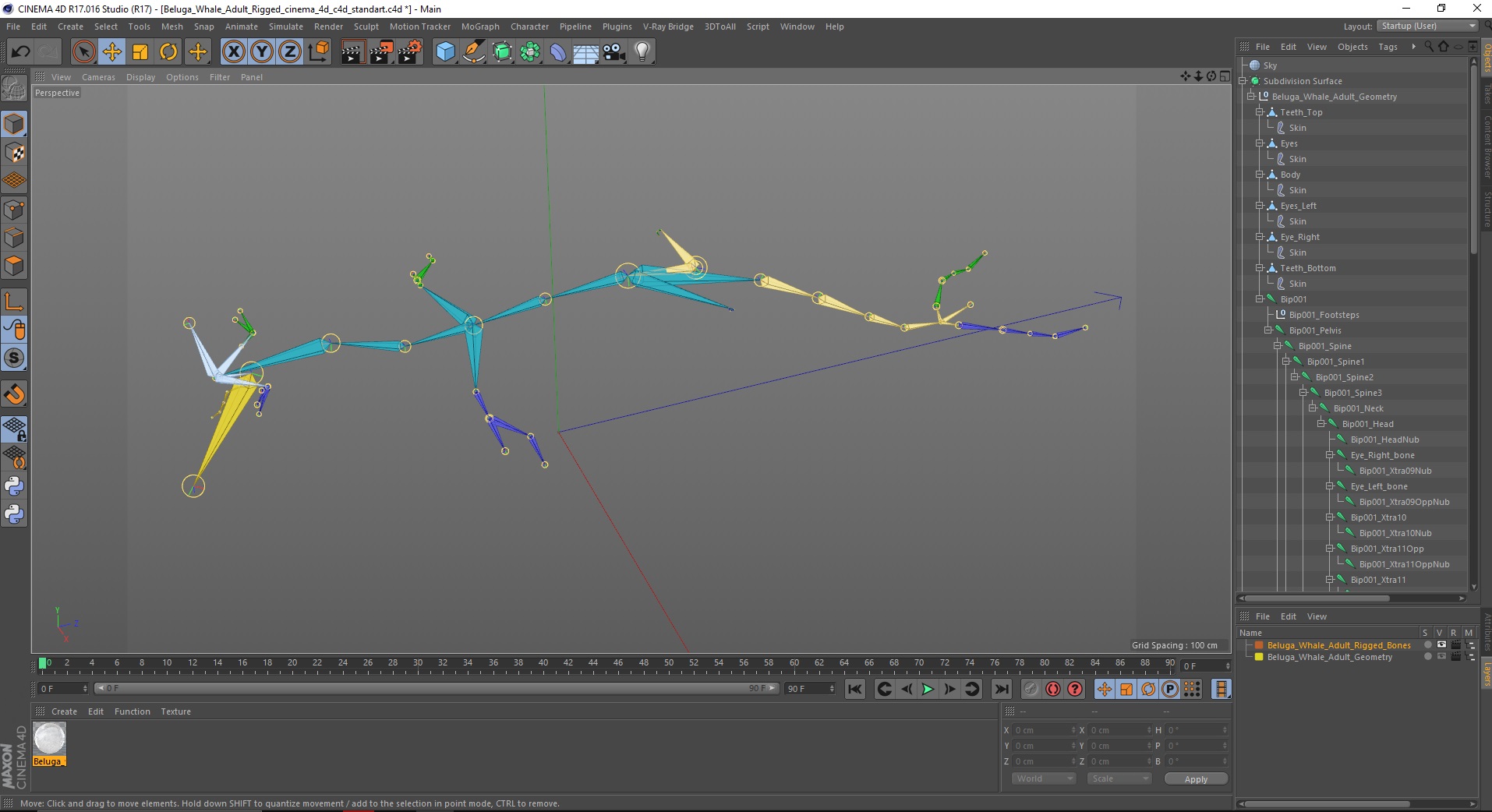The height and width of the screenshot is (812, 1492).
Task: Toggle visibility dot for Rigged_Bones layer
Action: pos(1428,645)
